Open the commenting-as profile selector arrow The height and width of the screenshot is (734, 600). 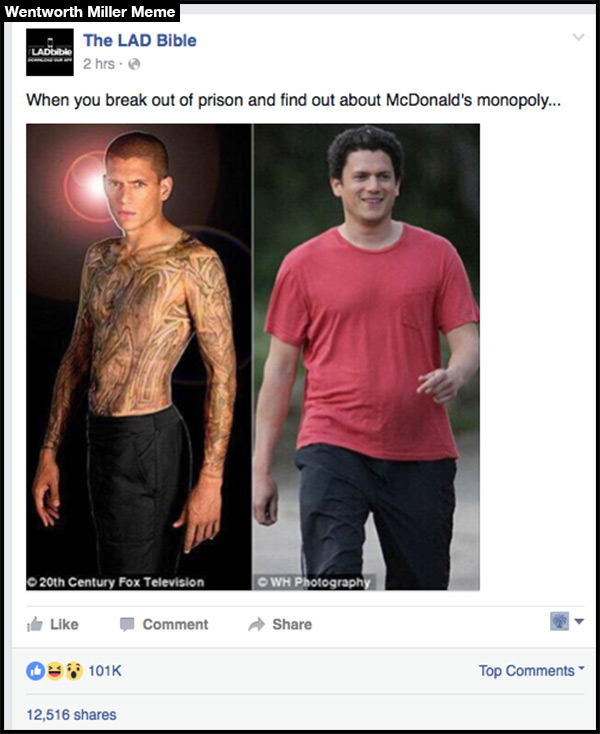[x=579, y=622]
